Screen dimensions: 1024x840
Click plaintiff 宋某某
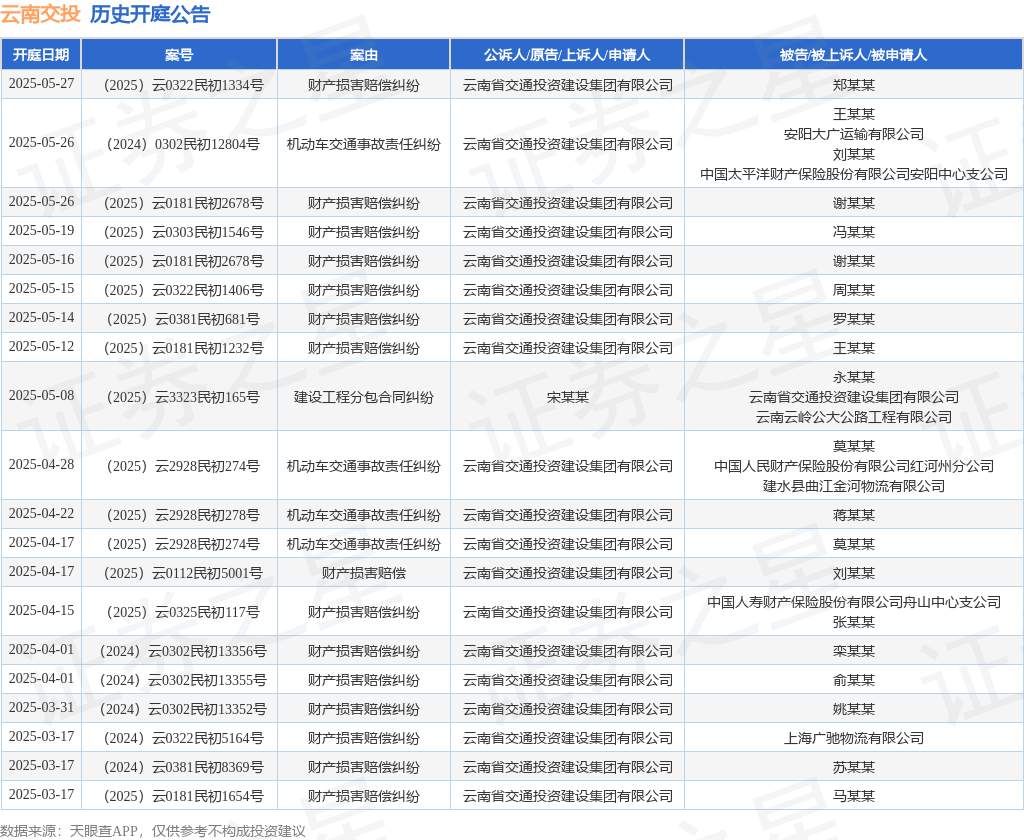567,397
